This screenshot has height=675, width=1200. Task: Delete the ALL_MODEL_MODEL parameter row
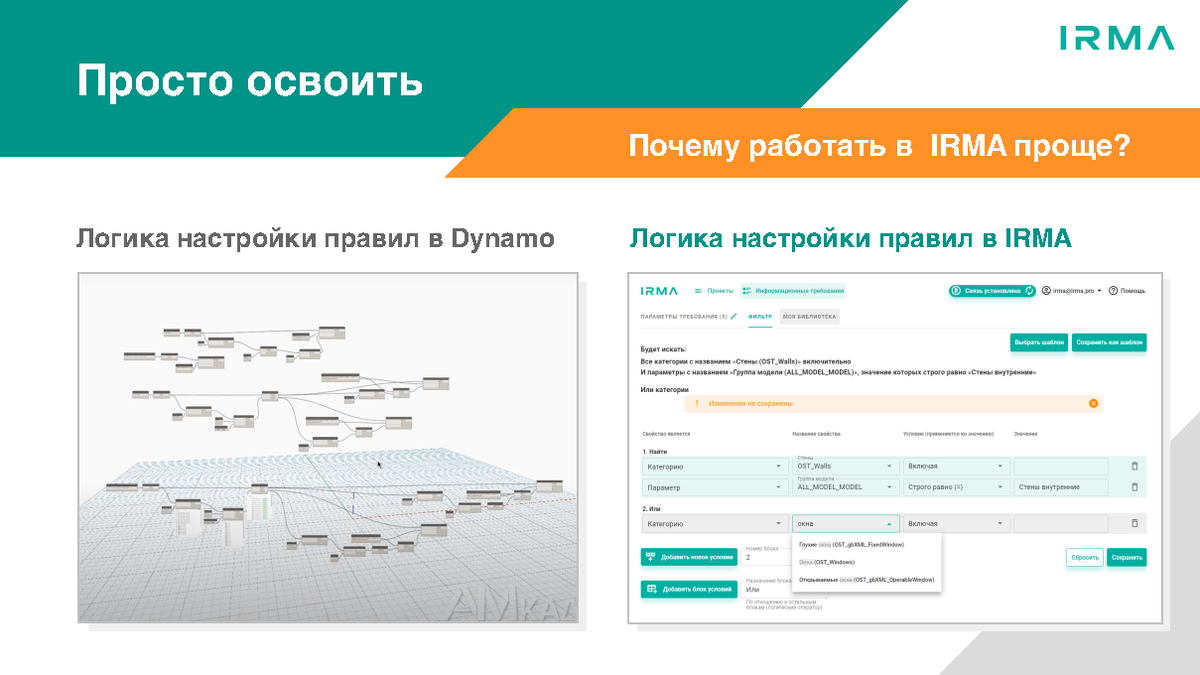coord(1134,487)
